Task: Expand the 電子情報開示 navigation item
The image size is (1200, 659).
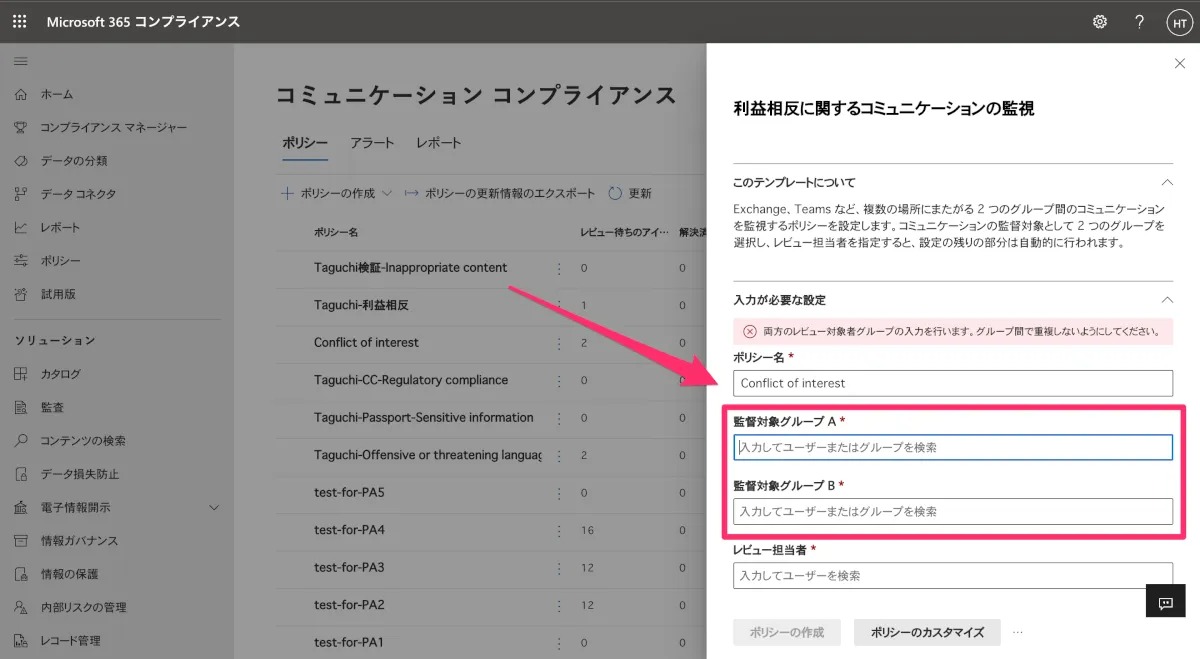Action: [x=213, y=507]
